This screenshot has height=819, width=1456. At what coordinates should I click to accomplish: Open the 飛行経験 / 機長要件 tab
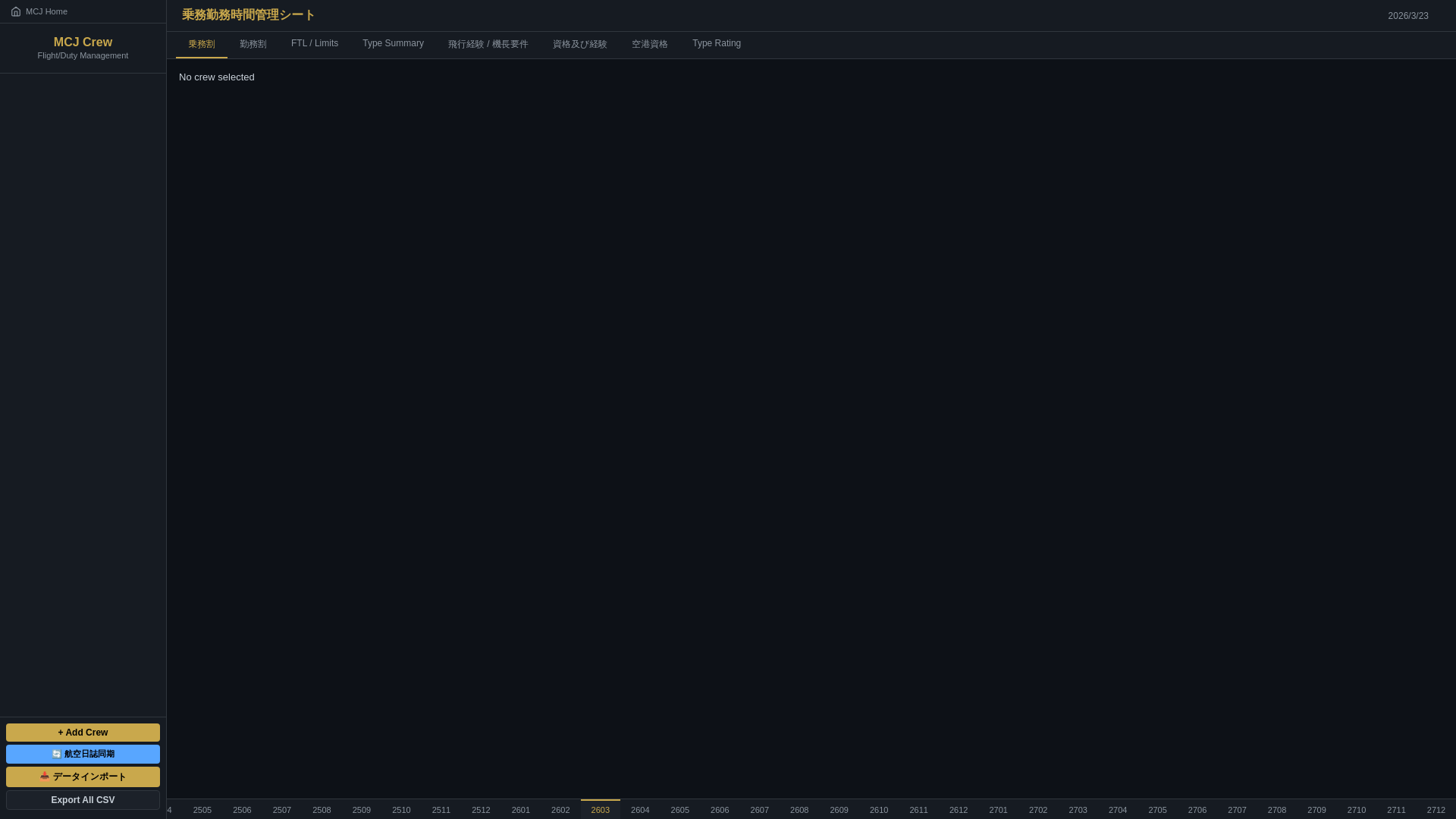pos(488,44)
